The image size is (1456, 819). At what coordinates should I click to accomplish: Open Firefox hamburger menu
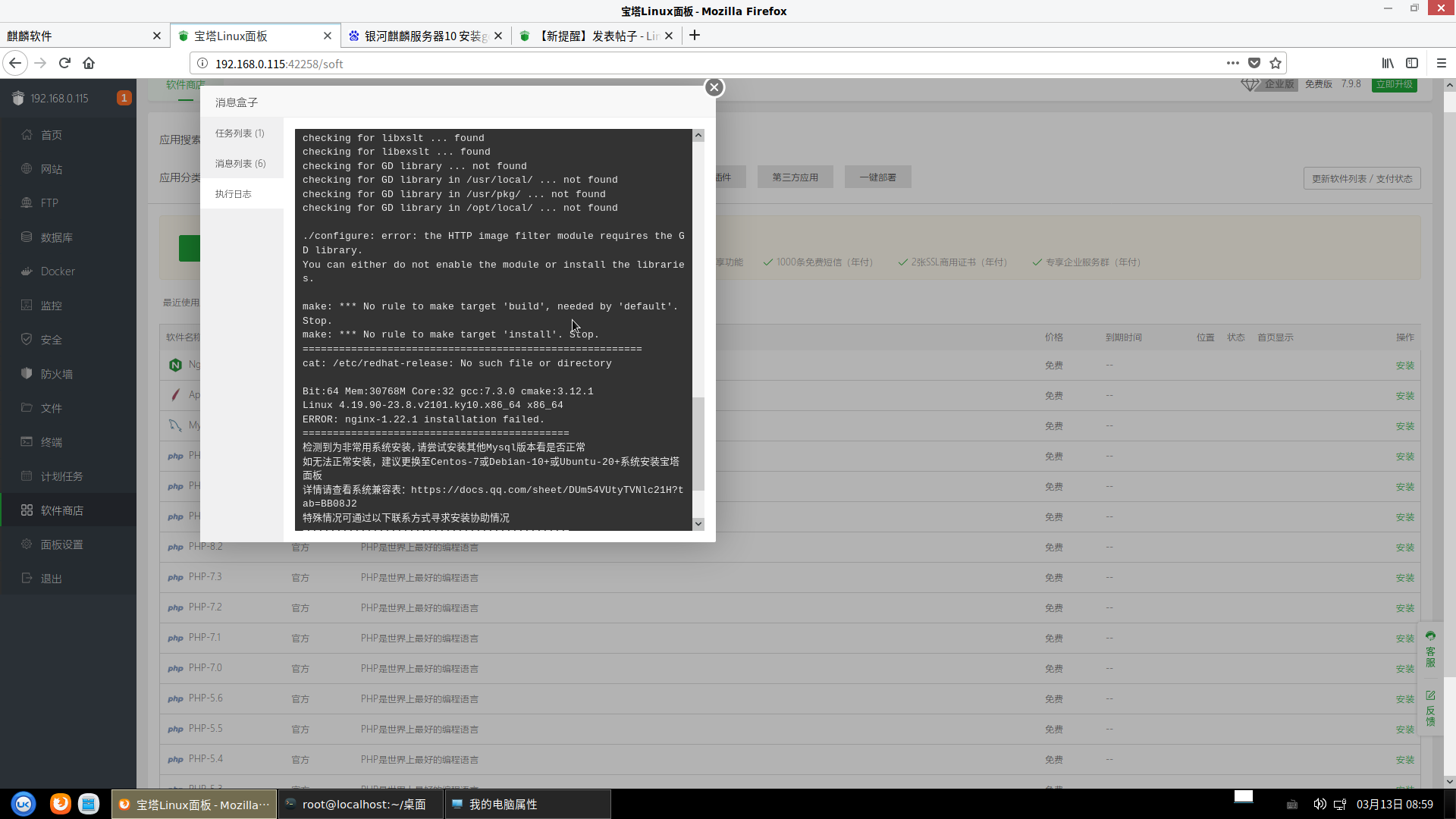pos(1442,63)
